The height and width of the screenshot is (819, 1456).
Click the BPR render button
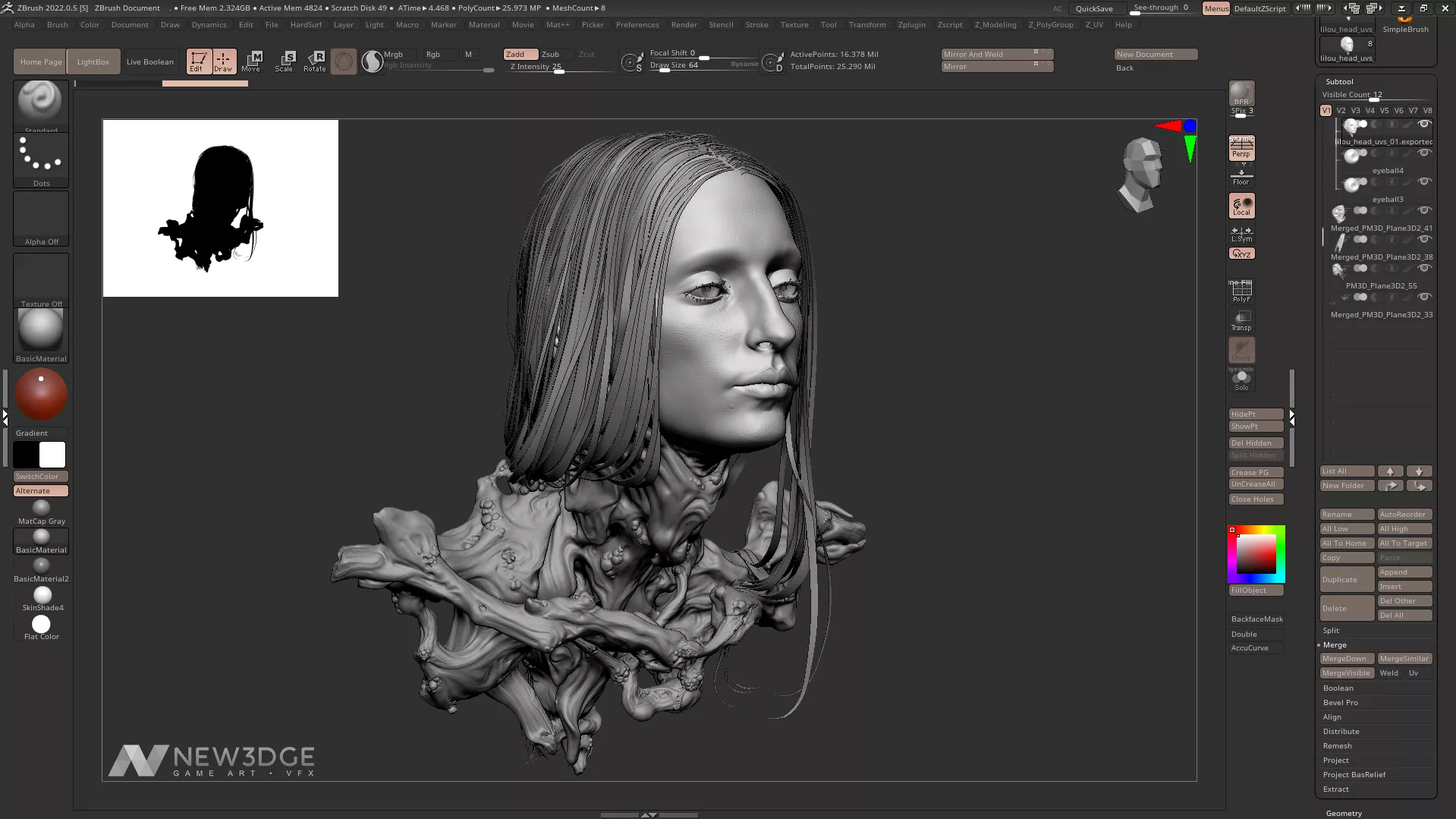tap(1241, 93)
